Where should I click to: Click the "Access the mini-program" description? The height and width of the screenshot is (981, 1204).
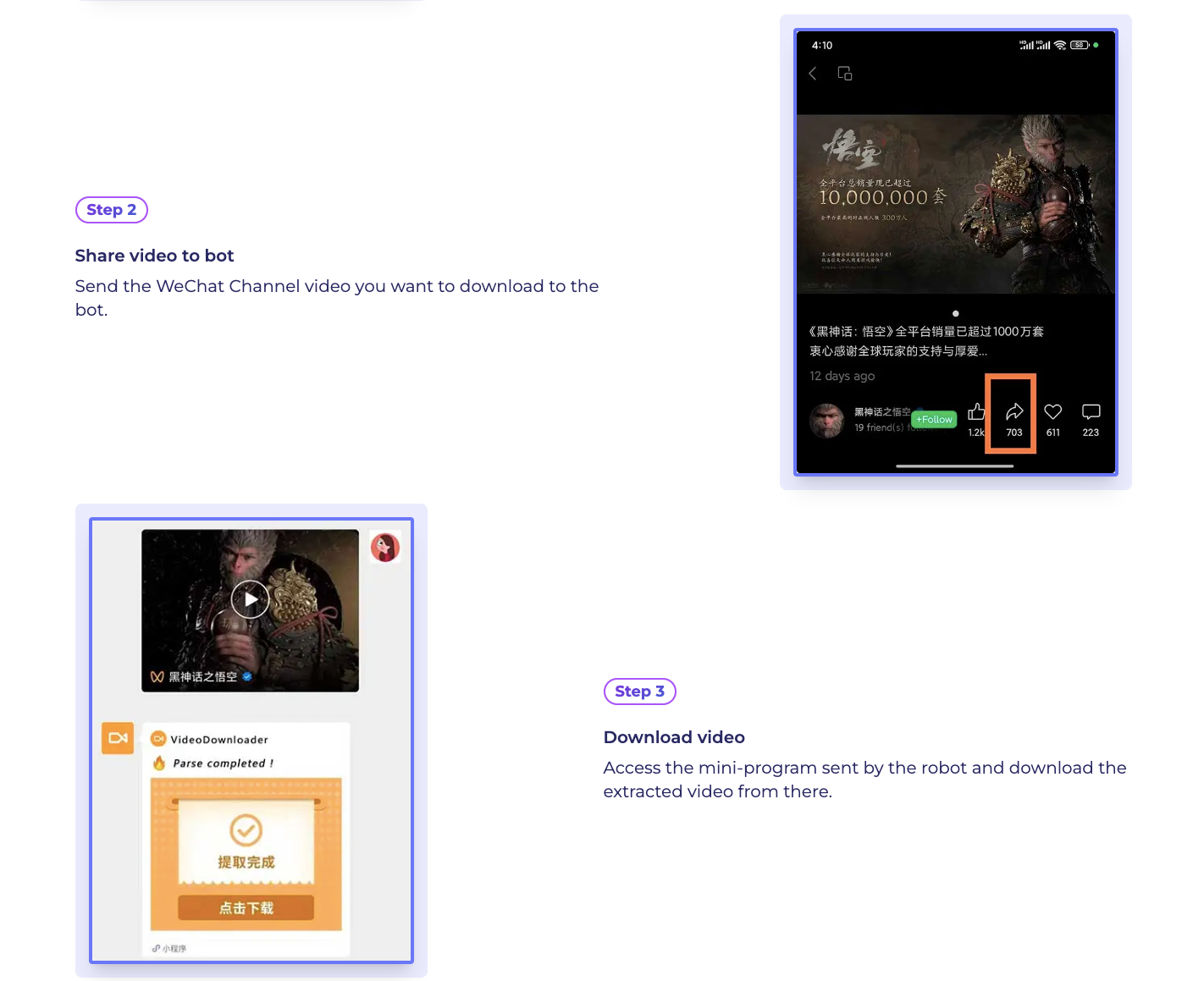[x=865, y=780]
